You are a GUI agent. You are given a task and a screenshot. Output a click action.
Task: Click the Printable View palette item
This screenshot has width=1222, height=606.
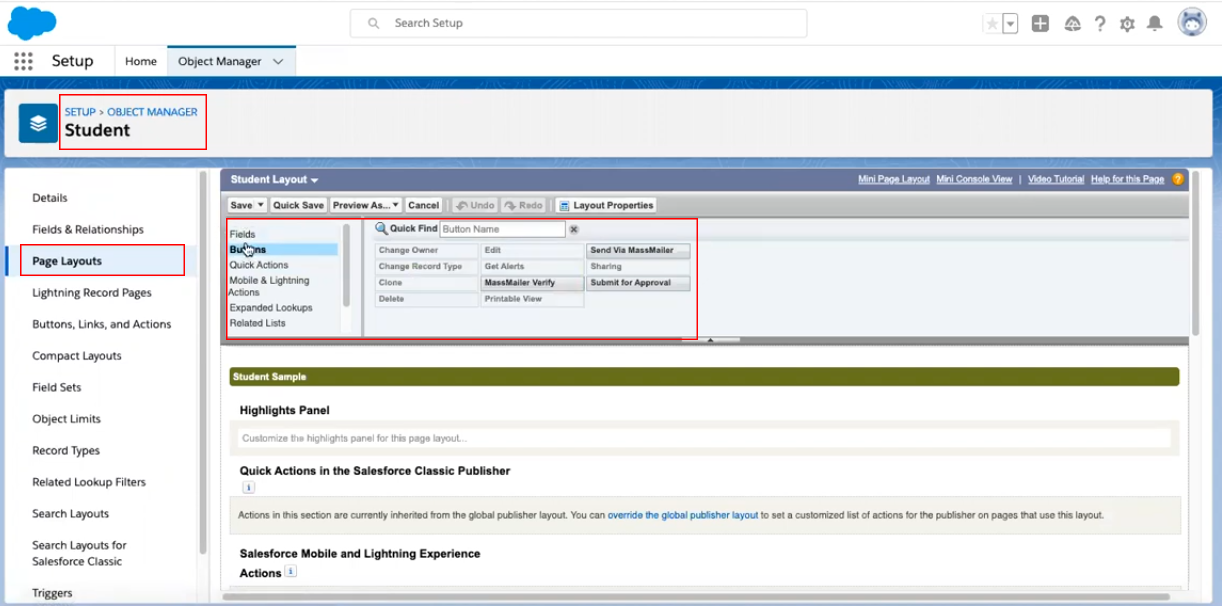point(532,299)
